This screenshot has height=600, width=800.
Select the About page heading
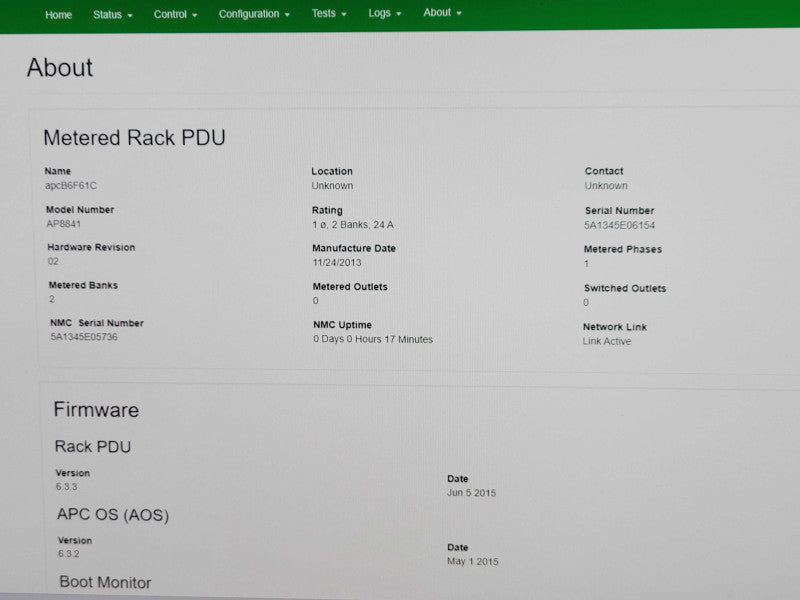60,67
